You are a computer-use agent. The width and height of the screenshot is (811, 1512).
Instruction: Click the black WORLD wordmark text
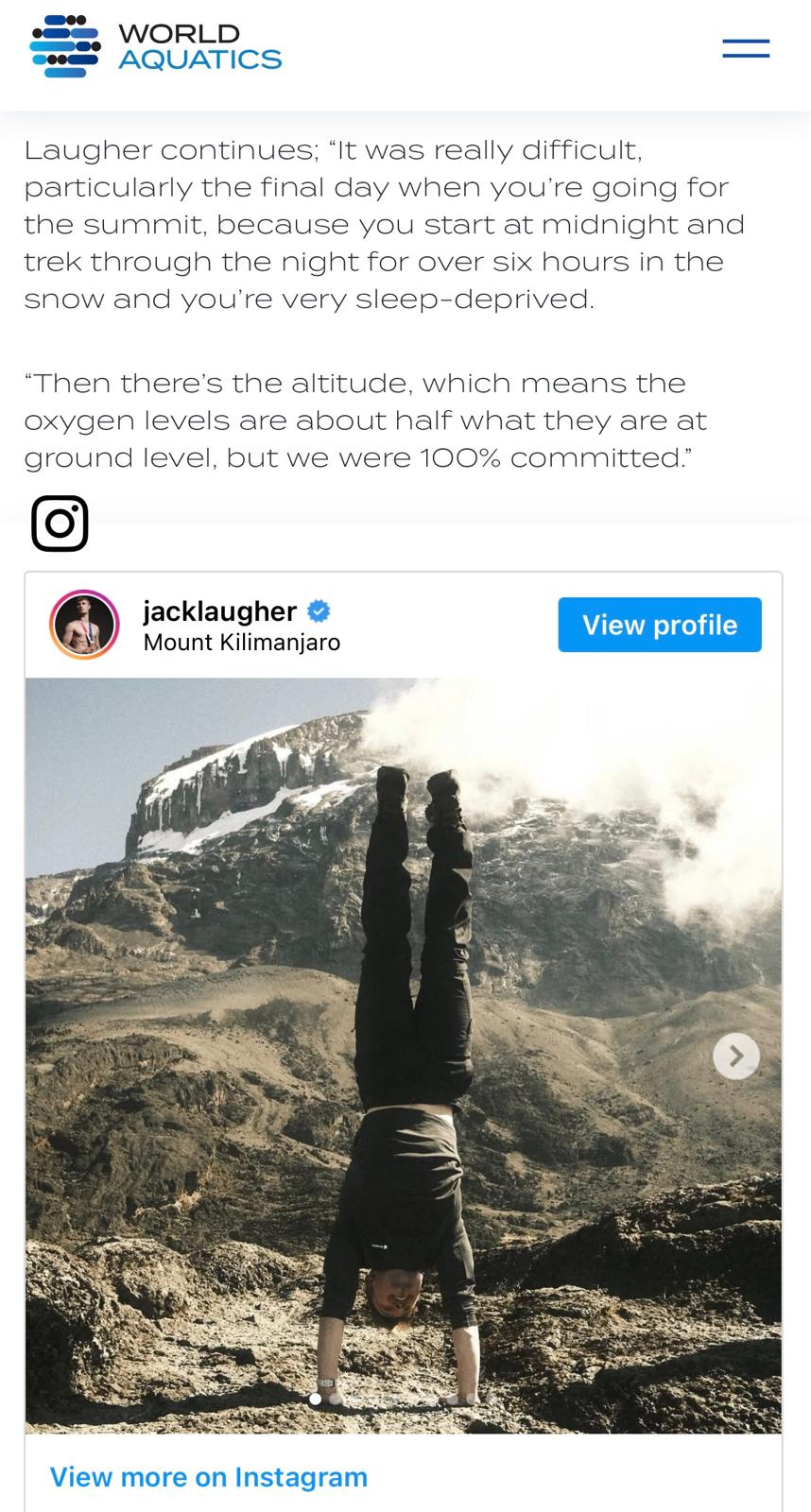click(x=179, y=33)
